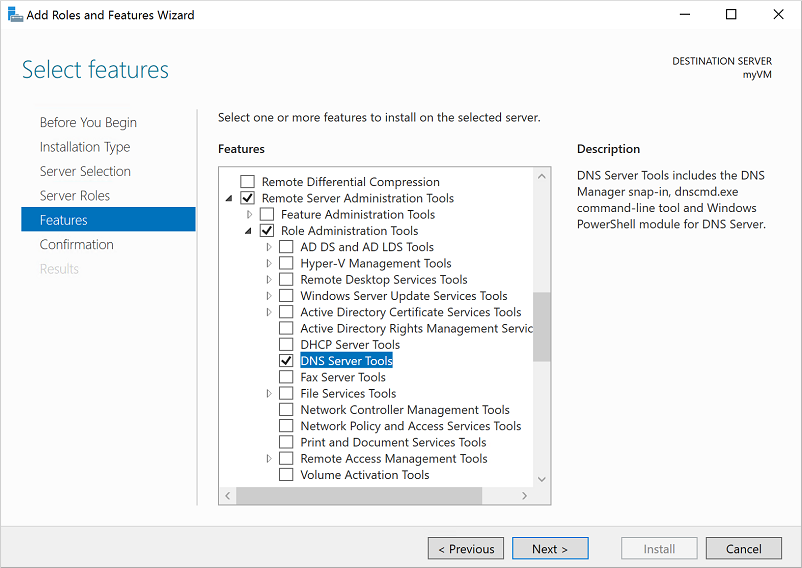802x568 pixels.
Task: Expand the Hyper-V Management Tools node
Action: click(269, 264)
